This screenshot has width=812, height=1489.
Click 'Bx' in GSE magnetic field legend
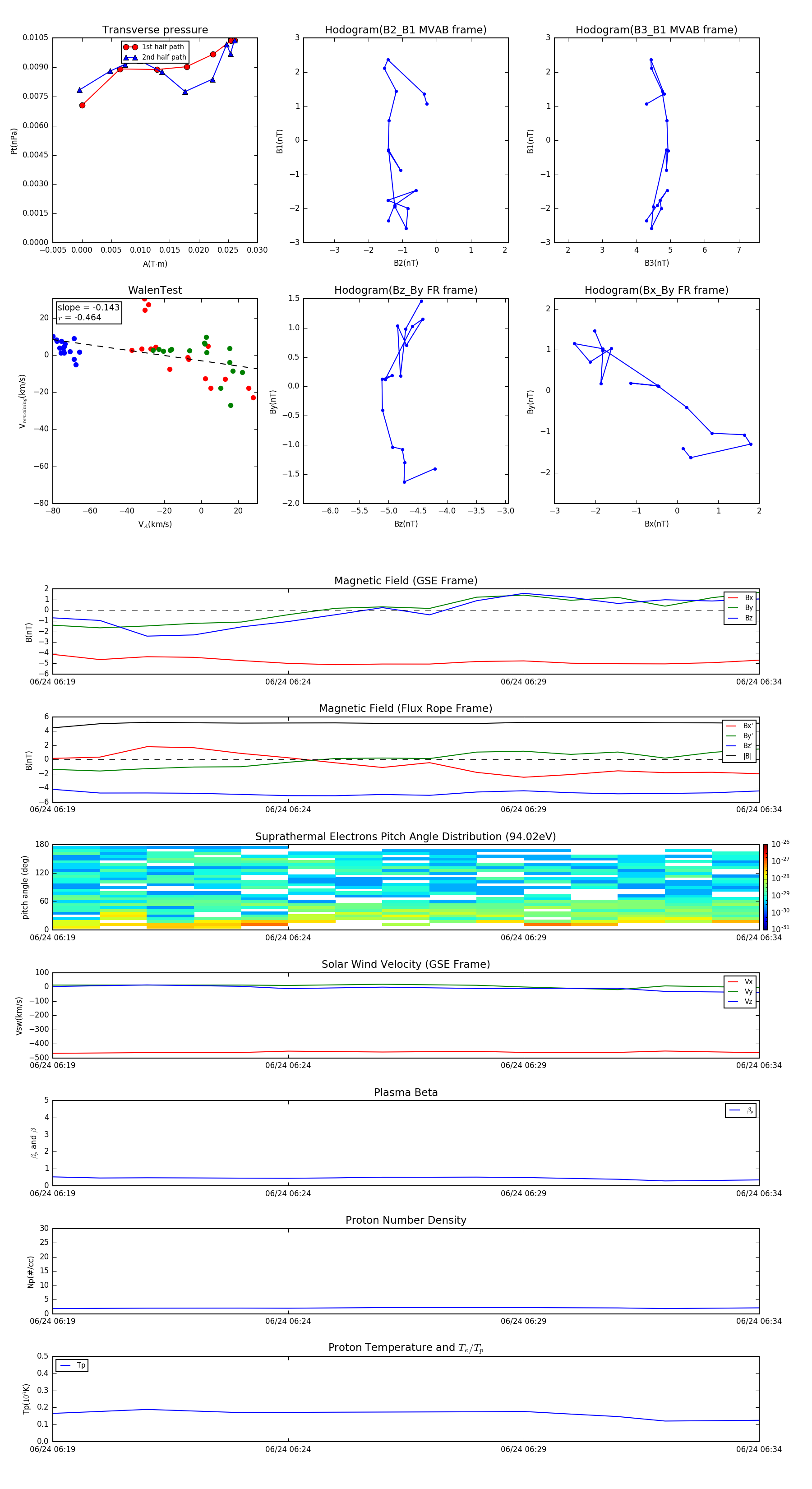pos(748,598)
